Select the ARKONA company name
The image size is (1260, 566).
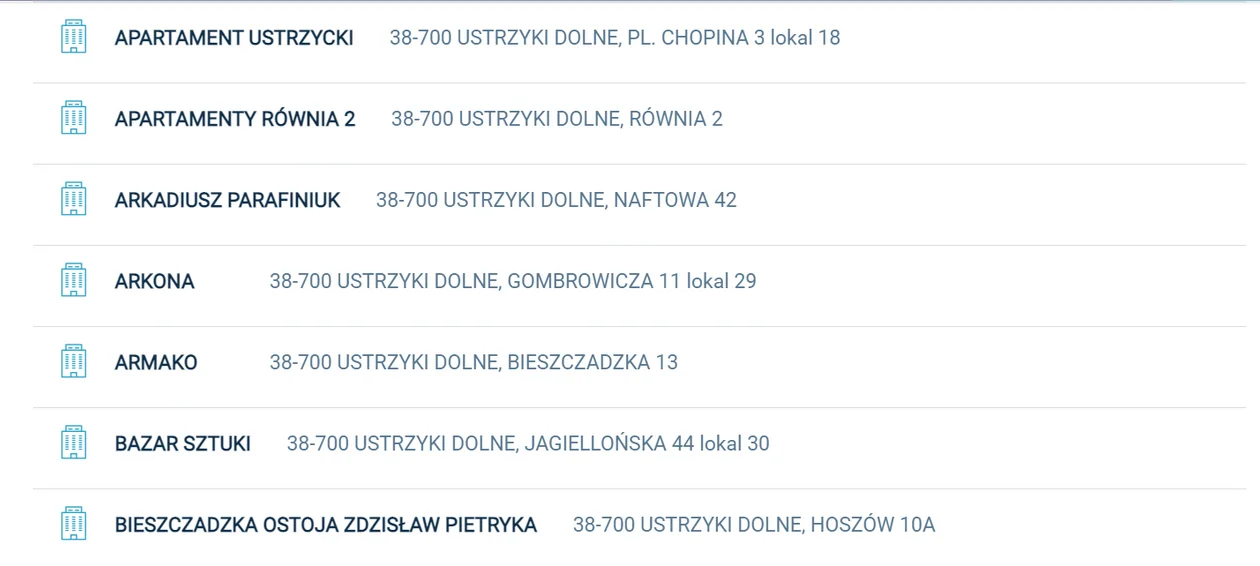pyautogui.click(x=154, y=281)
